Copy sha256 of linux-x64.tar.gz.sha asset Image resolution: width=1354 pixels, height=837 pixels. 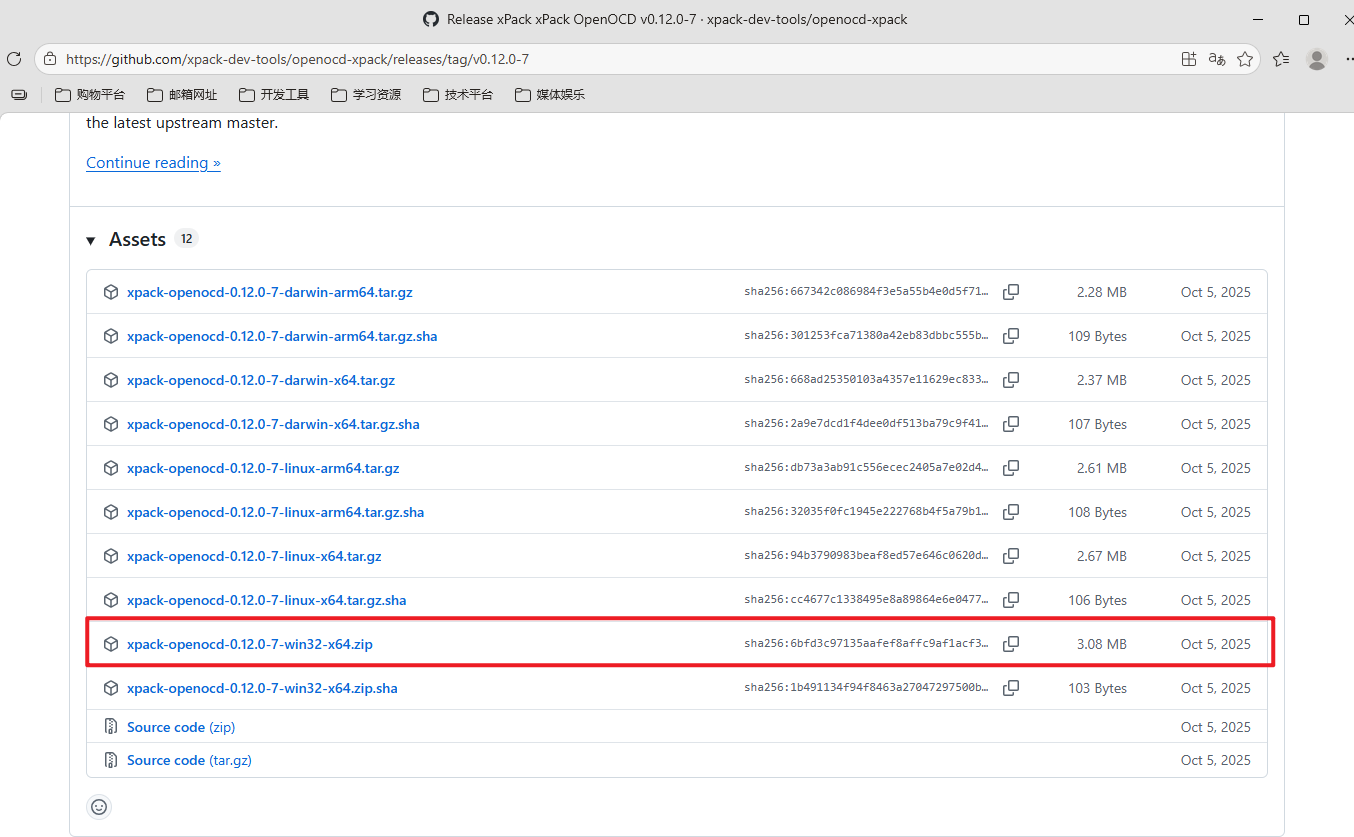point(1011,600)
